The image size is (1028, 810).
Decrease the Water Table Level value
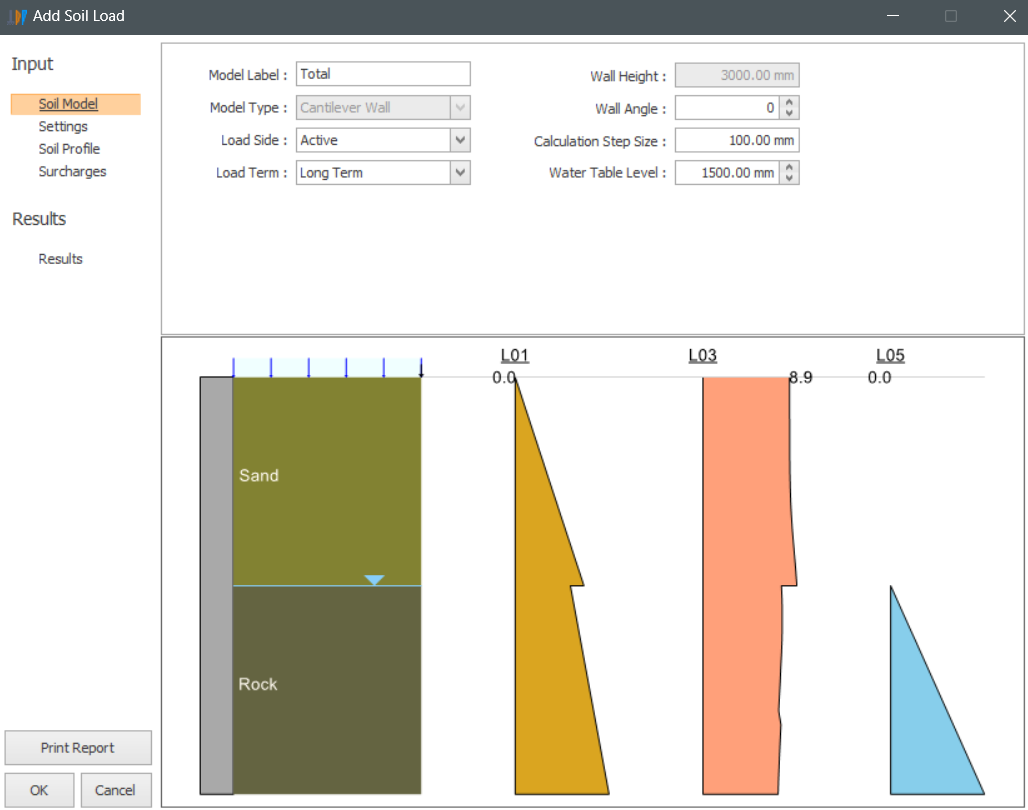(789, 178)
